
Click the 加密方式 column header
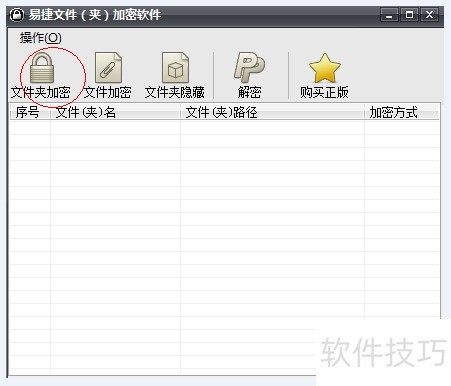pyautogui.click(x=402, y=112)
